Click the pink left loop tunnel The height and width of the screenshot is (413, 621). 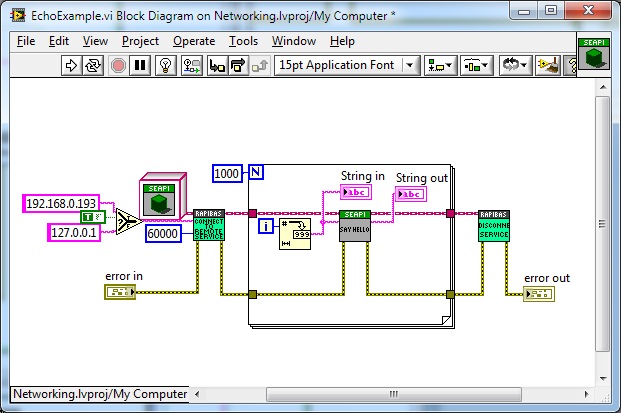tap(253, 213)
